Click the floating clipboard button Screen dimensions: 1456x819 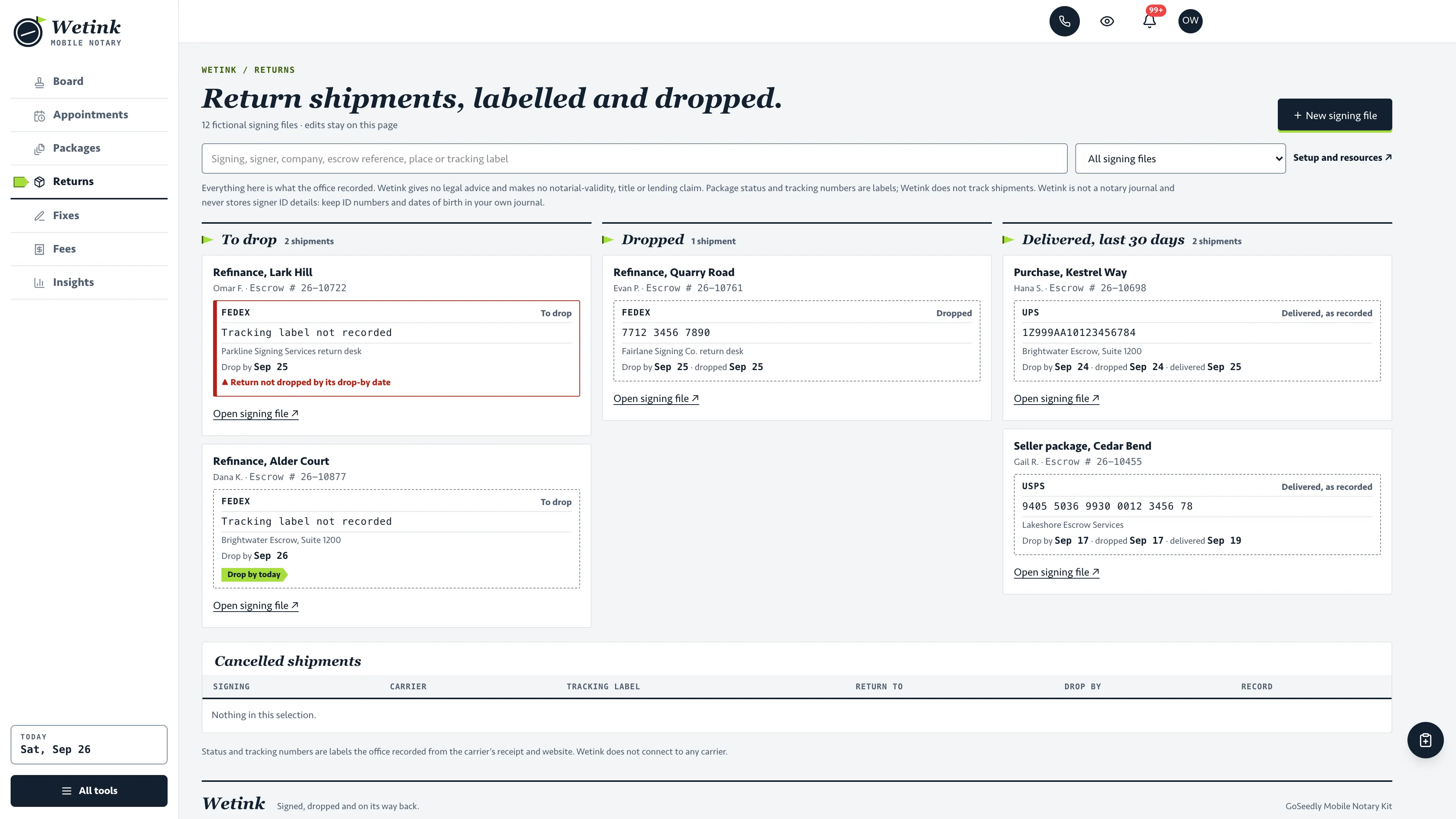coord(1425,740)
